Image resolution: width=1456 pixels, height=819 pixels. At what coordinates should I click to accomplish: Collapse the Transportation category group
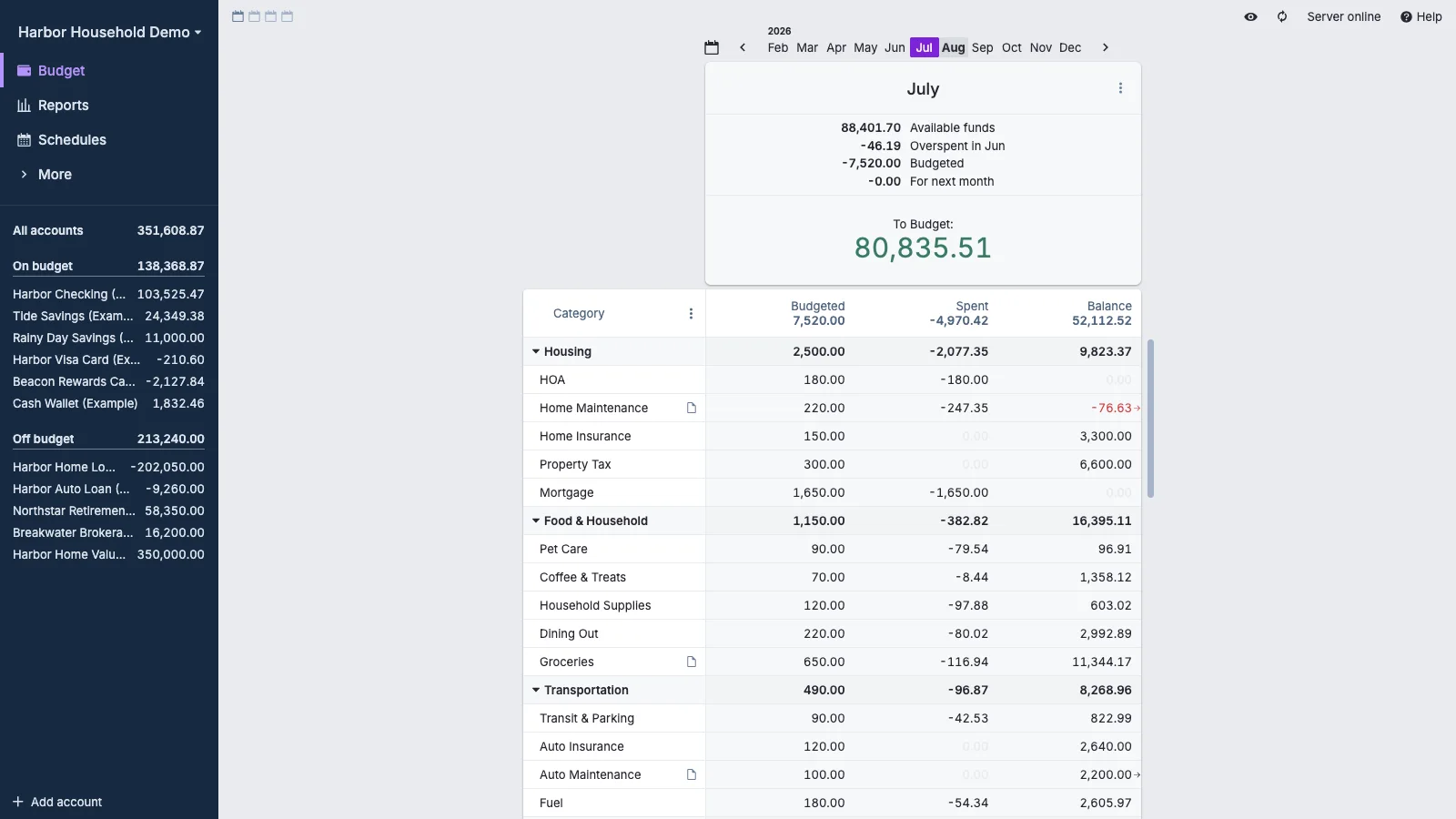click(x=536, y=690)
